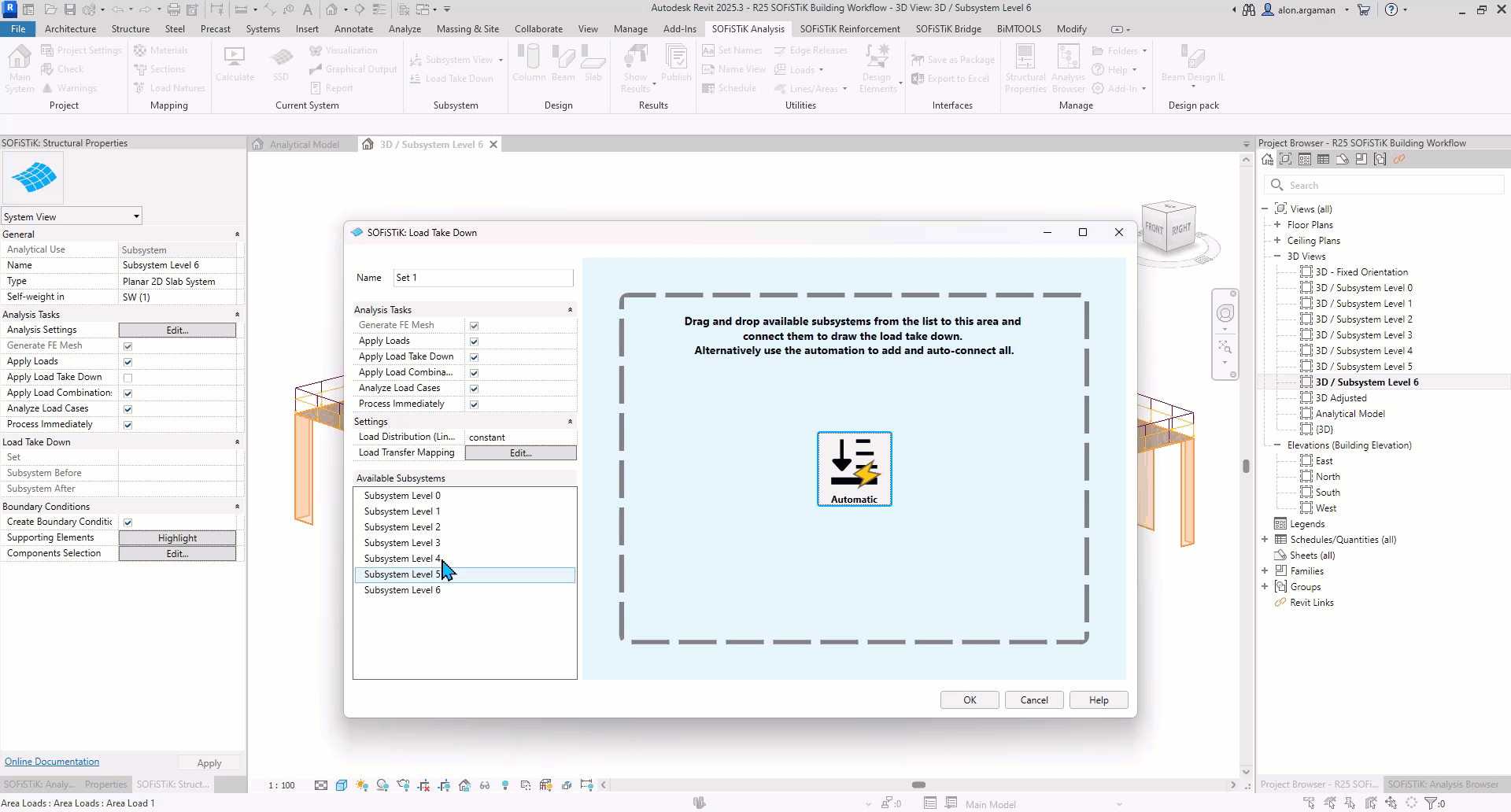Switch to the SOFiSTiK Reinforcement ribbon tab
The width and height of the screenshot is (1511, 812).
[849, 29]
